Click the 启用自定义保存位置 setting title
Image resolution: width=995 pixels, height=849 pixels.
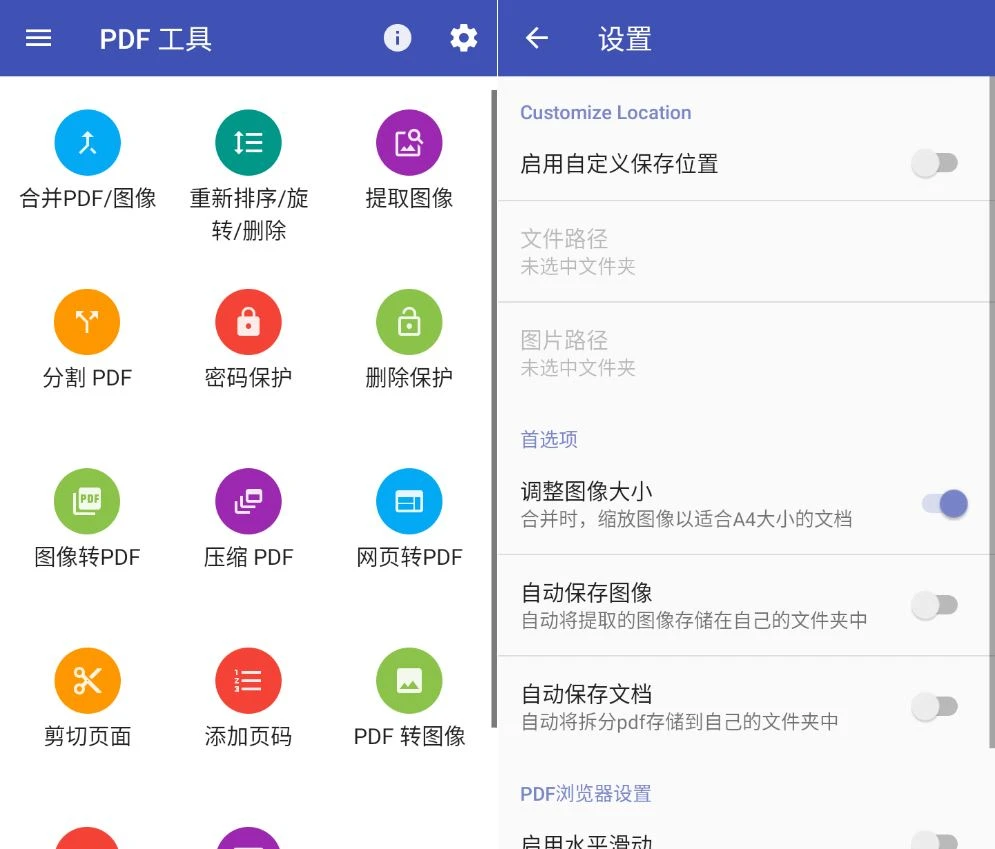point(619,164)
